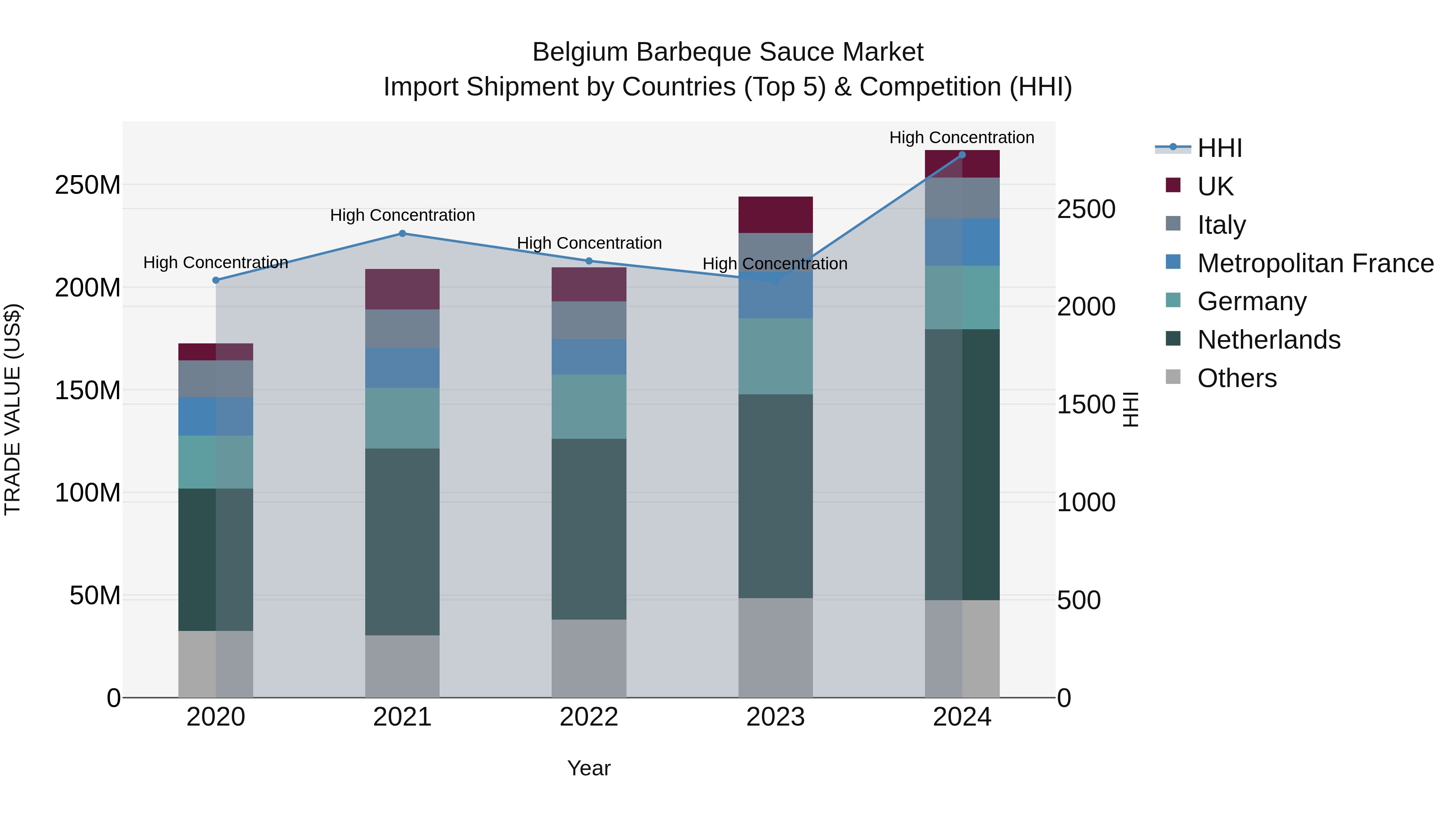Click the 2500 HHI axis tick label
This screenshot has width=1456, height=819.
point(1086,209)
